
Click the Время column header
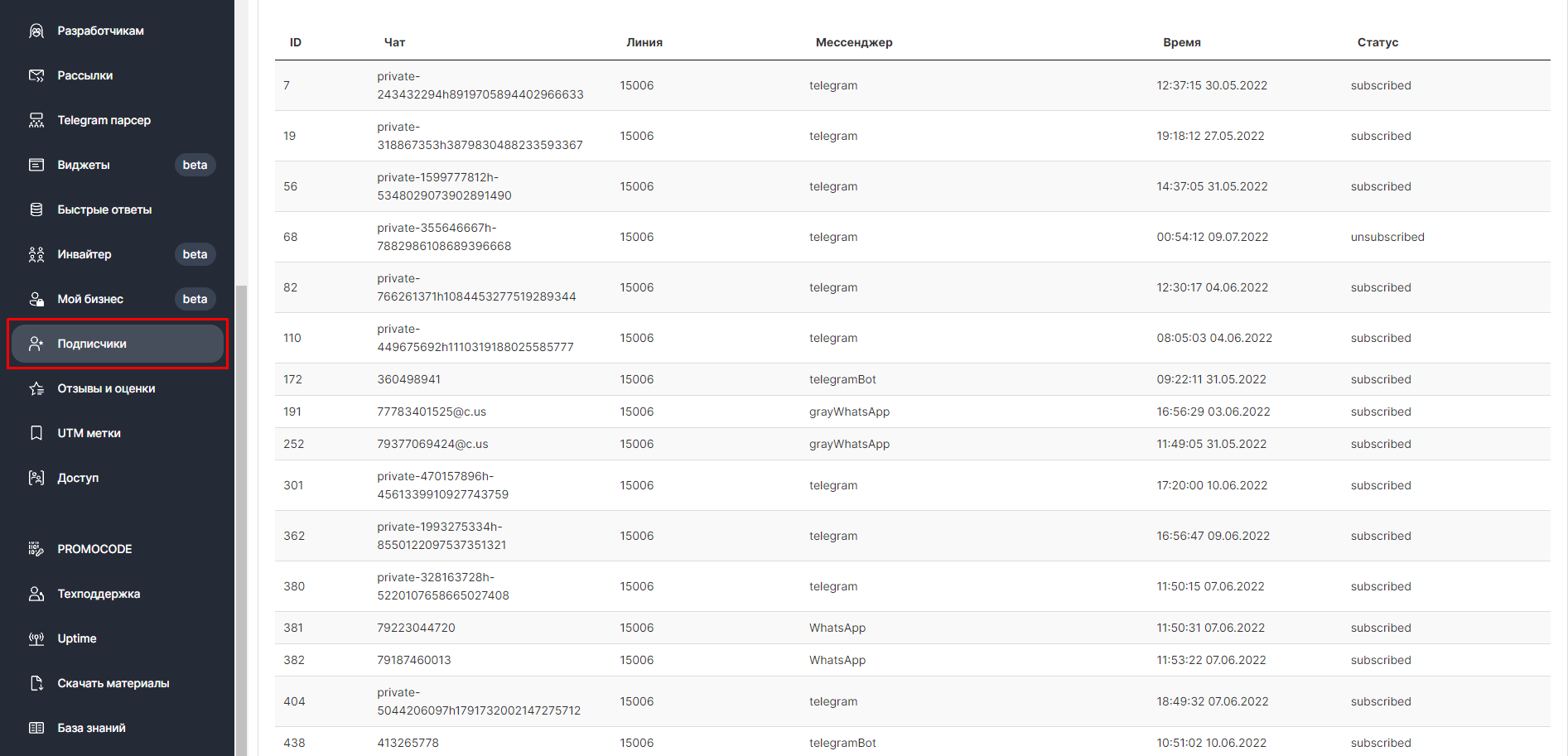point(1181,42)
